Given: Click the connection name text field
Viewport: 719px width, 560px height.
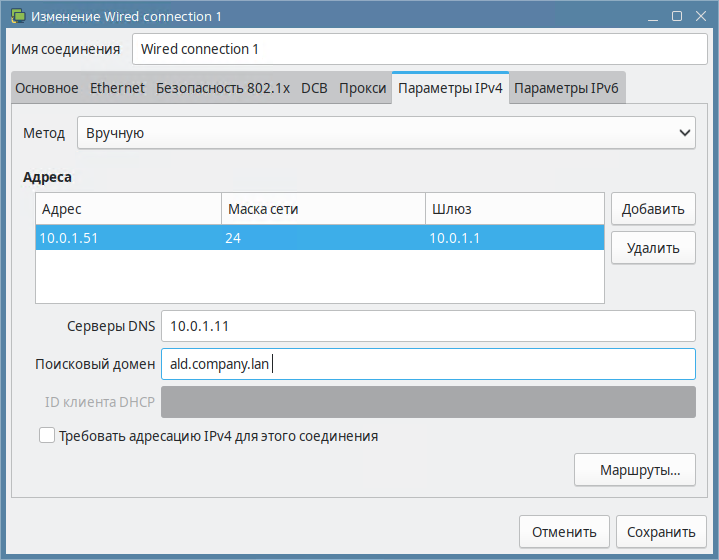Looking at the screenshot, I should [420, 49].
